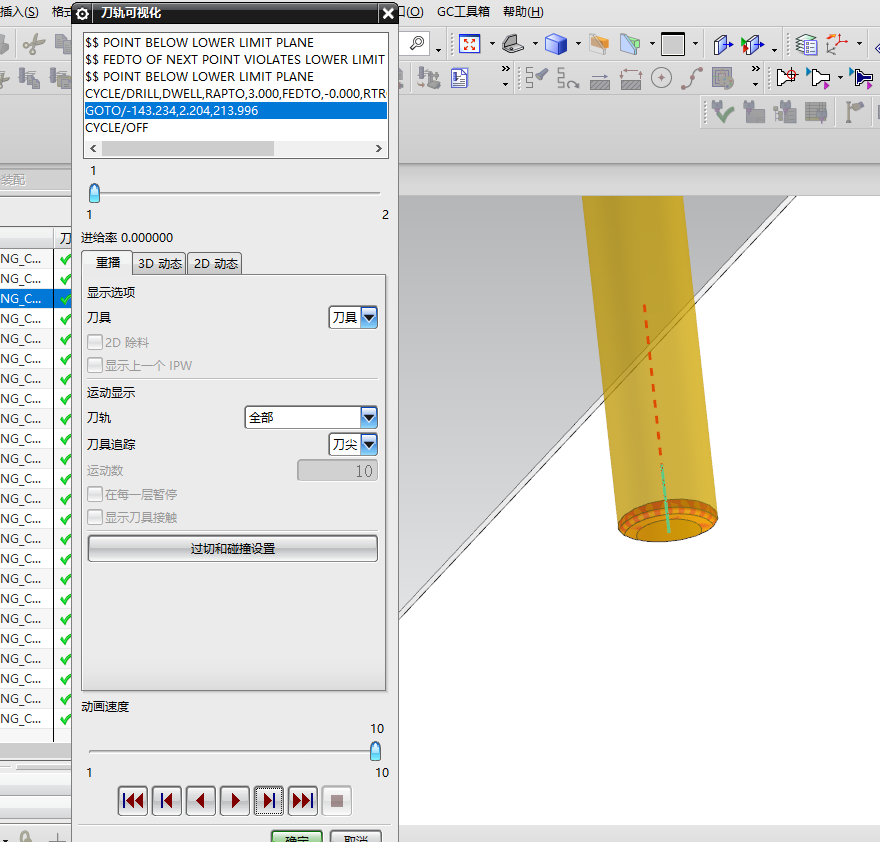Image resolution: width=880 pixels, height=842 pixels.
Task: Click the 确定 button
Action: [x=297, y=836]
